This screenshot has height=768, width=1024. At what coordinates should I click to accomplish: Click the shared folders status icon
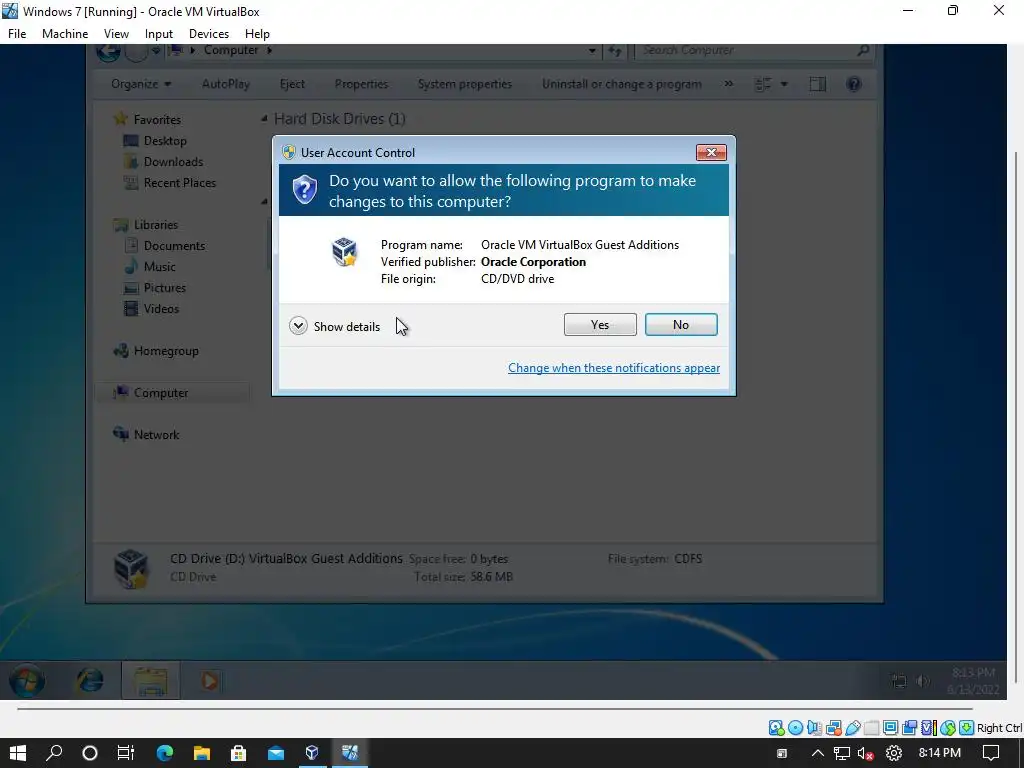(871, 728)
